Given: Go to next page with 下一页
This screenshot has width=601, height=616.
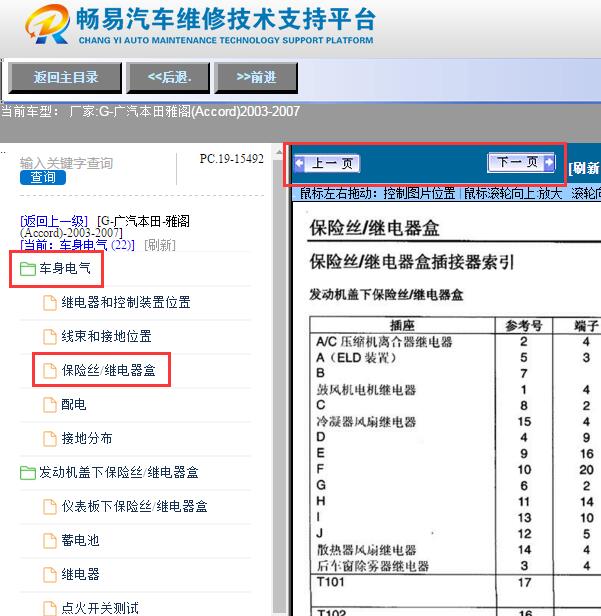Looking at the screenshot, I should tap(521, 162).
